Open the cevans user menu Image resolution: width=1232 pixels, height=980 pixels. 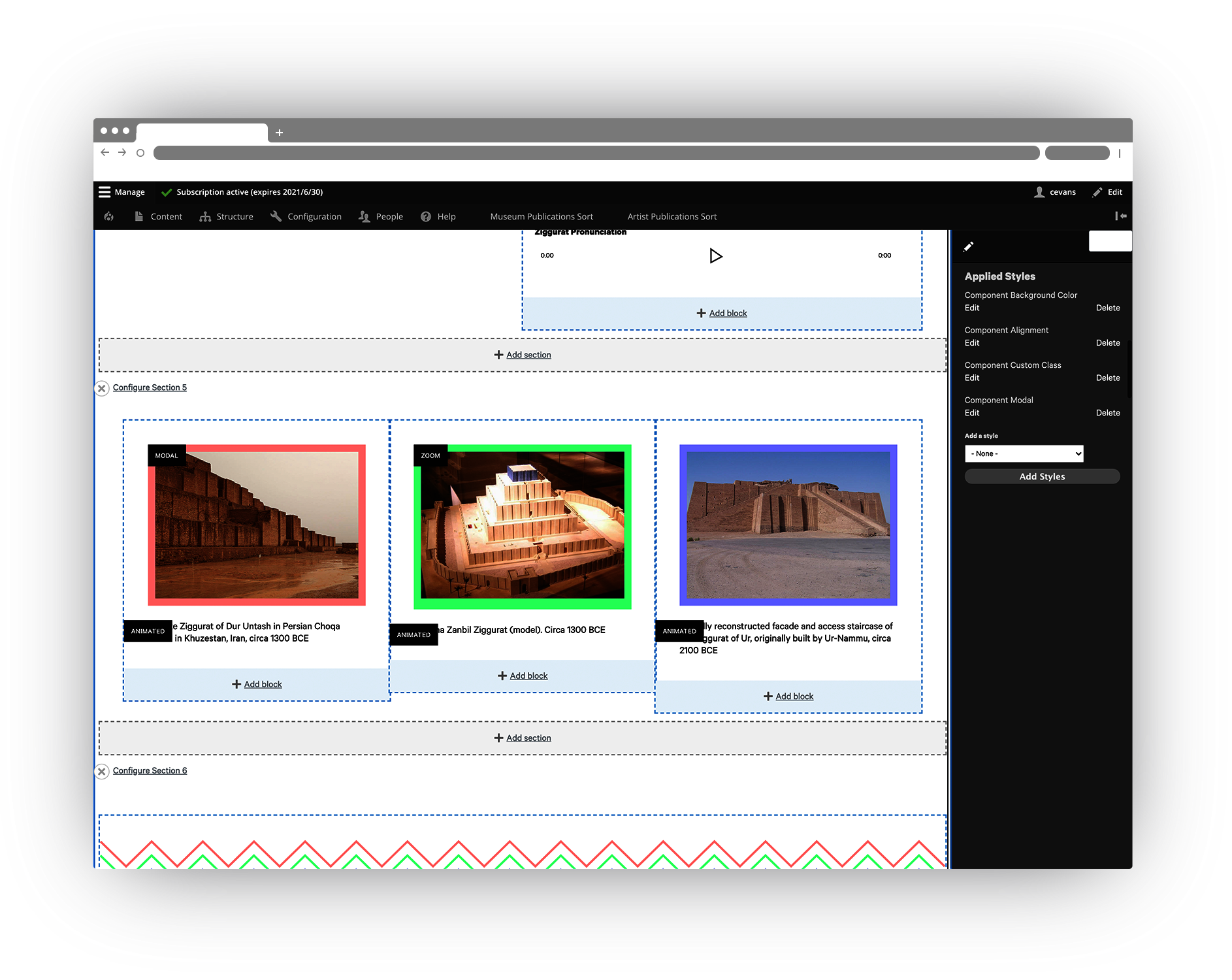[x=1054, y=192]
